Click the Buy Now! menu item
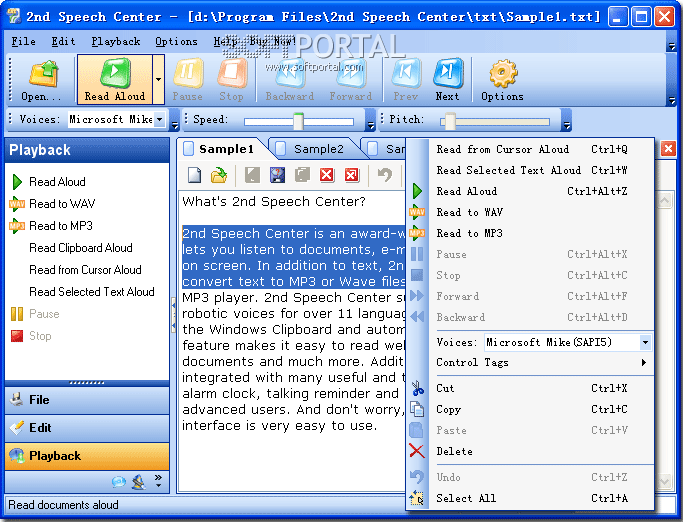The height and width of the screenshot is (522, 683). 273,41
